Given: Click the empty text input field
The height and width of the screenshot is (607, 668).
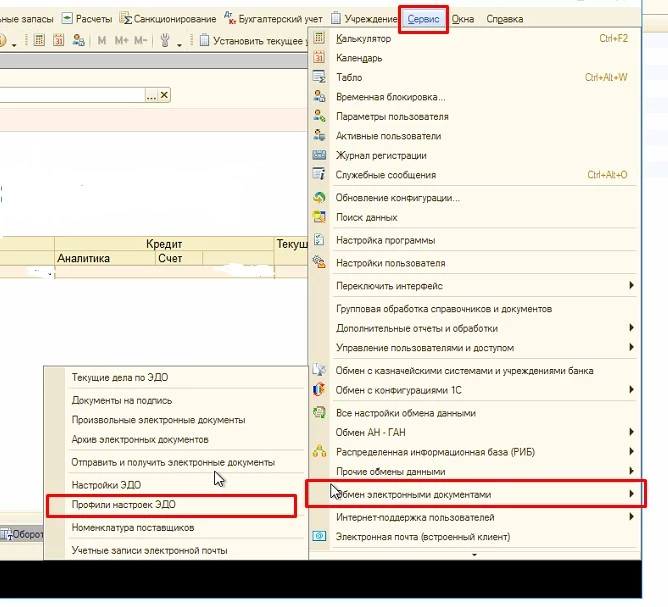Looking at the screenshot, I should [70, 95].
